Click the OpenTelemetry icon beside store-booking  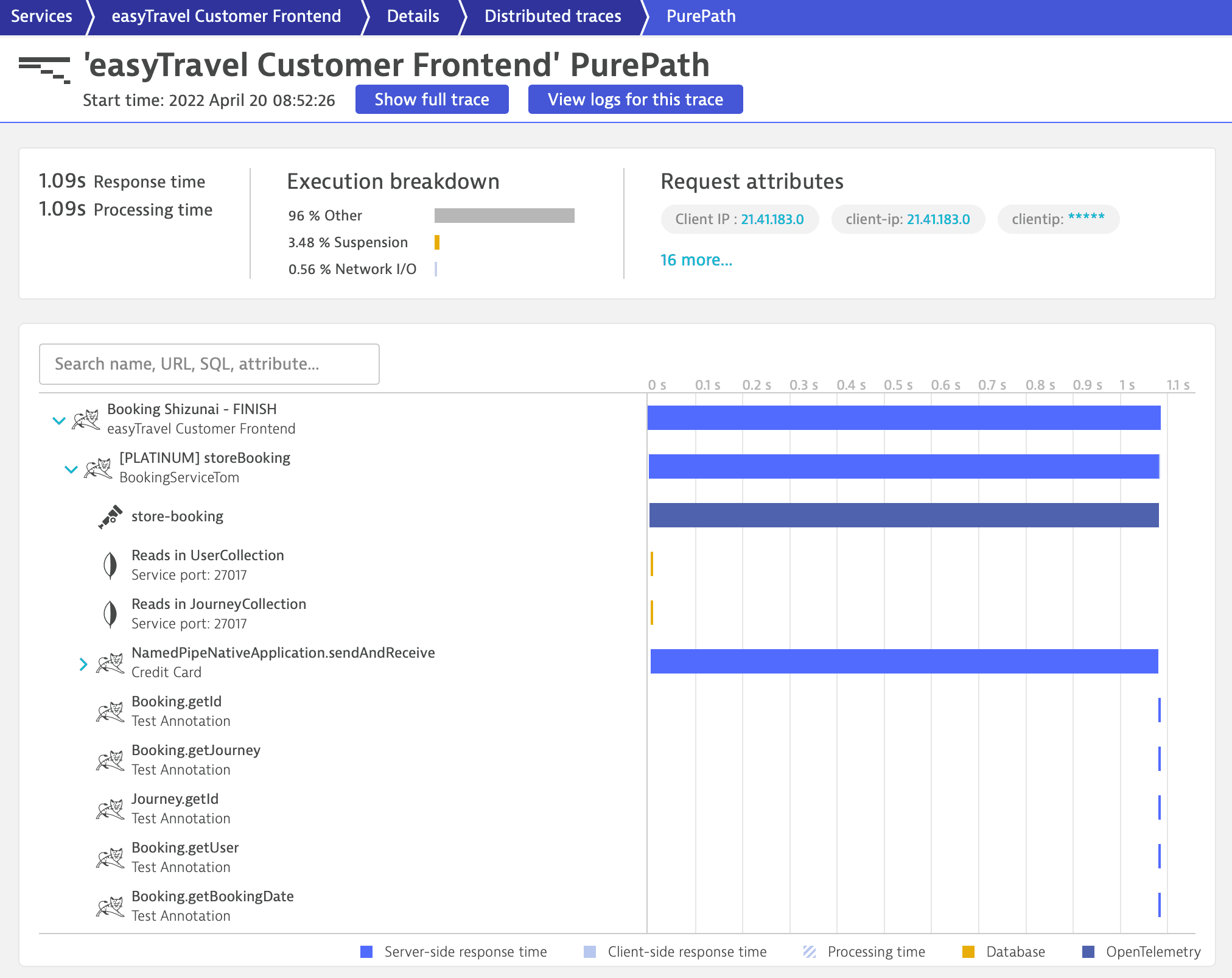110,517
